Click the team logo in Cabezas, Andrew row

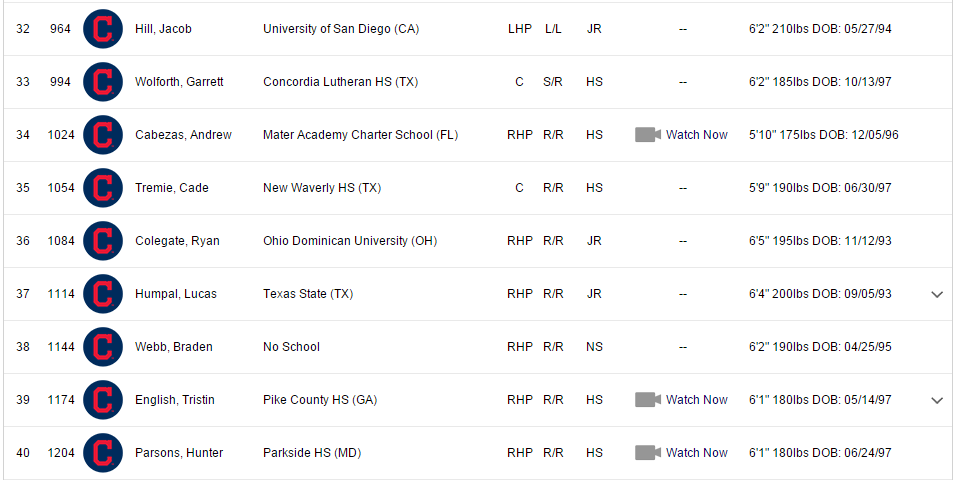pyautogui.click(x=102, y=135)
